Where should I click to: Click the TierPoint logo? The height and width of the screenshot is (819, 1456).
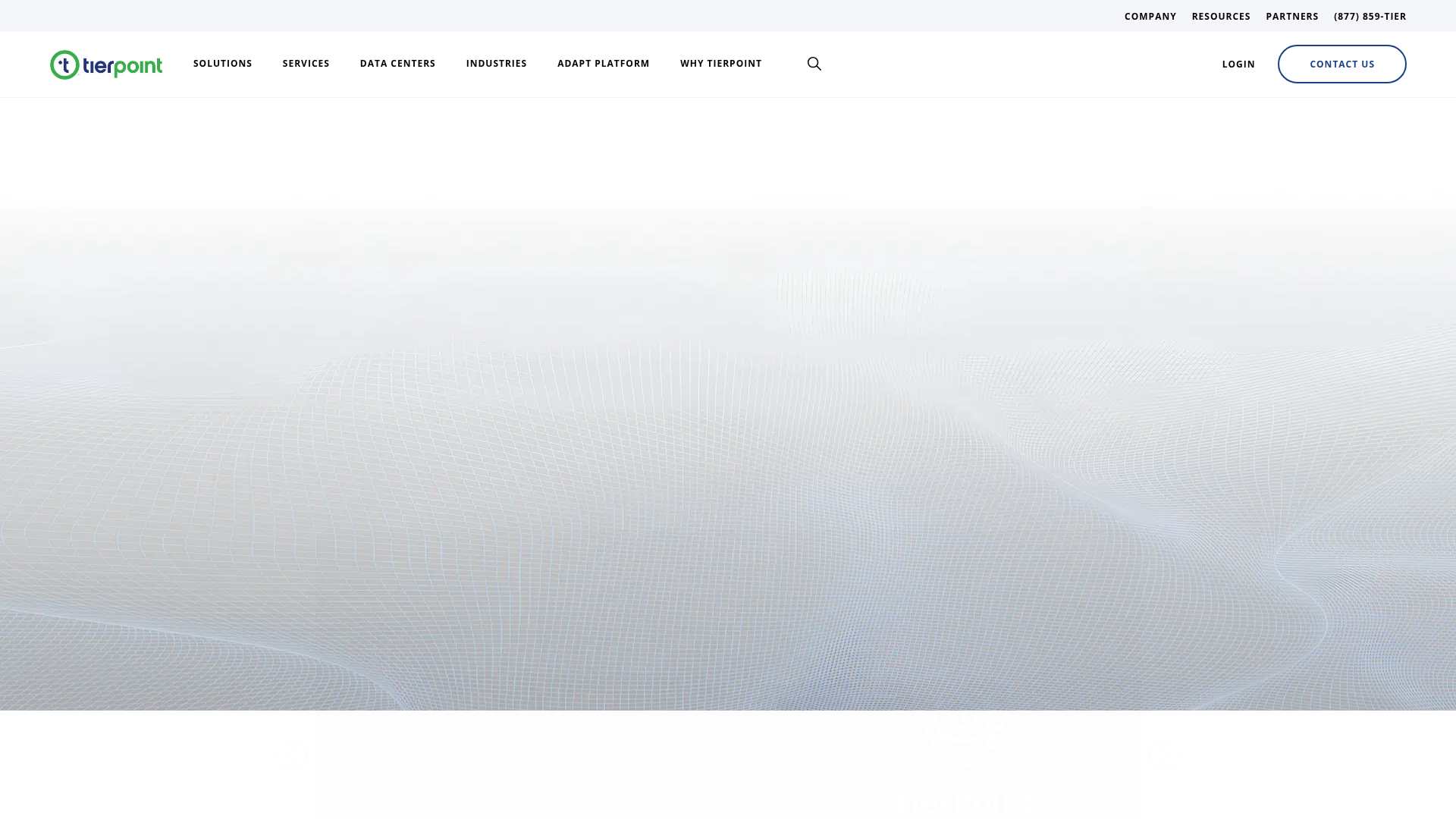click(x=105, y=64)
